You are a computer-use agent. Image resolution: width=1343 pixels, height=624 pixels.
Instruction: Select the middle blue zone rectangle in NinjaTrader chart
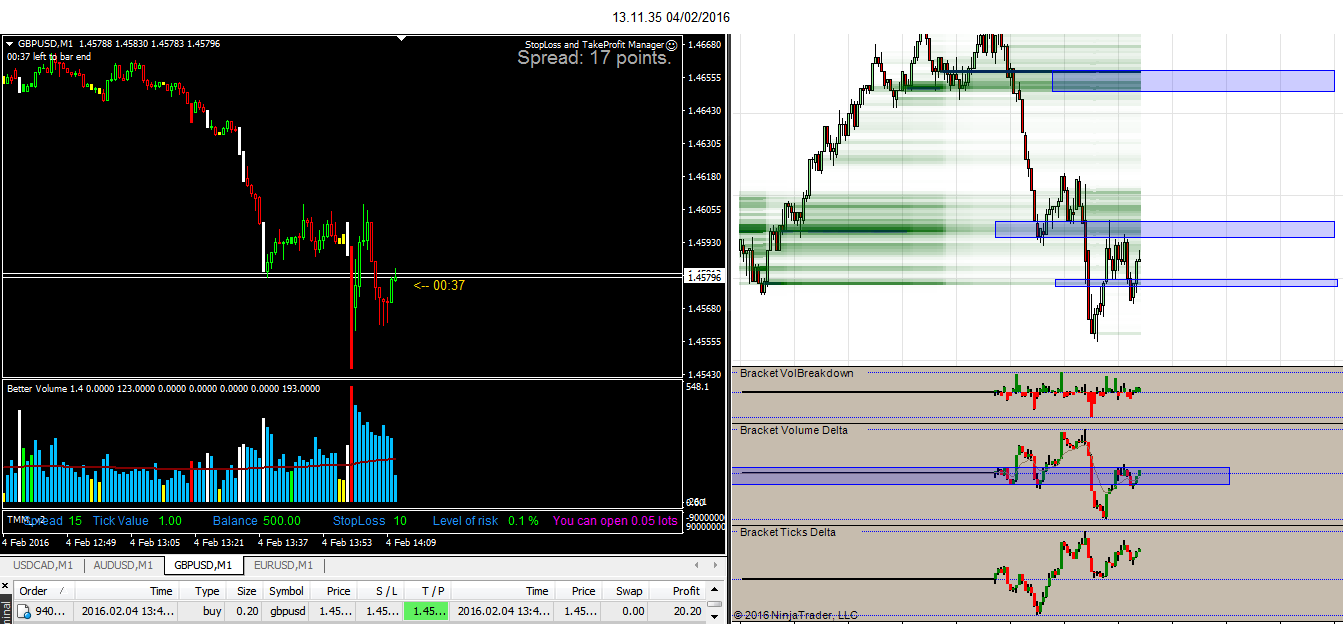(1165, 229)
